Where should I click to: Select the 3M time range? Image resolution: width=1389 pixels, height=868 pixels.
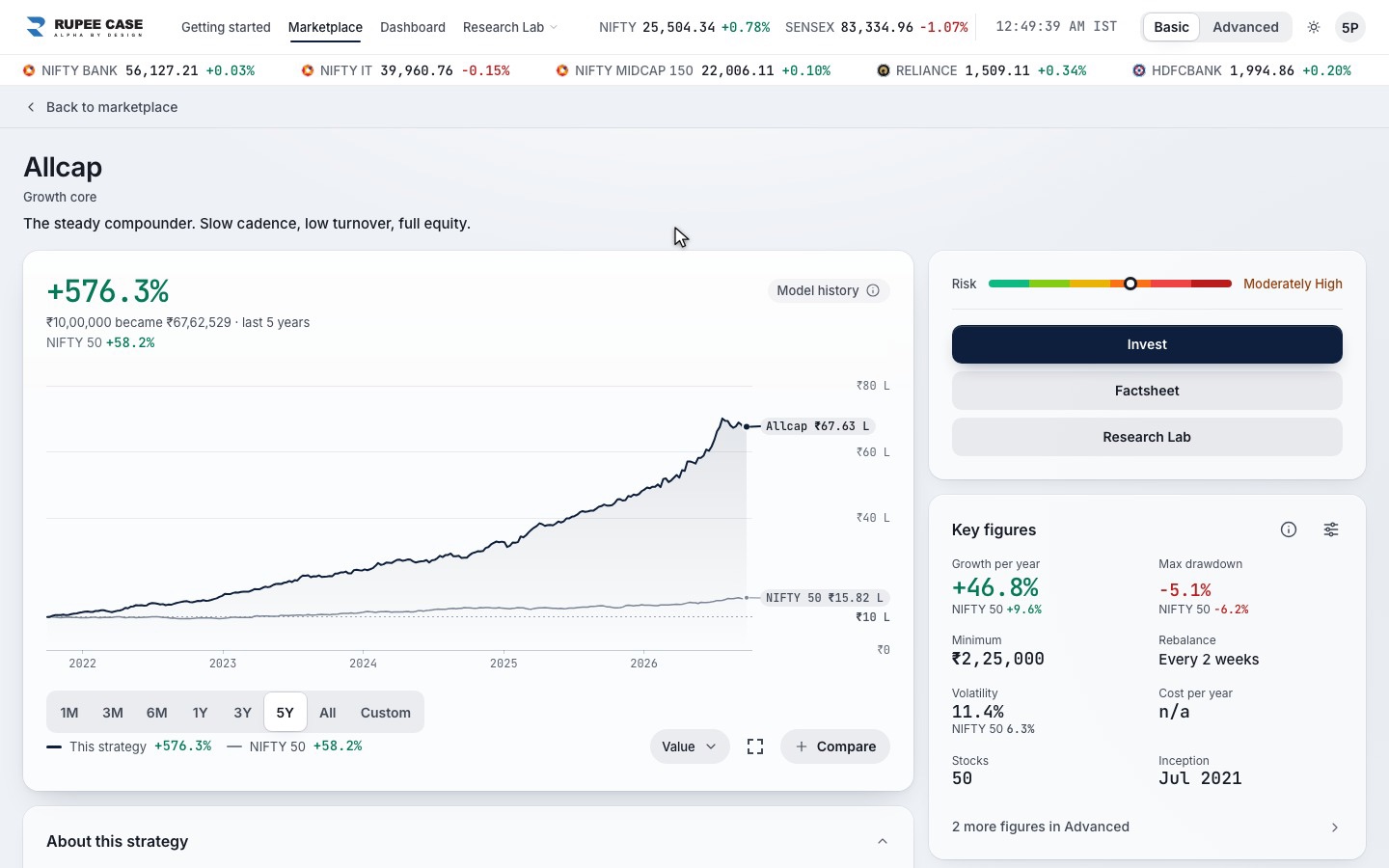pos(113,713)
